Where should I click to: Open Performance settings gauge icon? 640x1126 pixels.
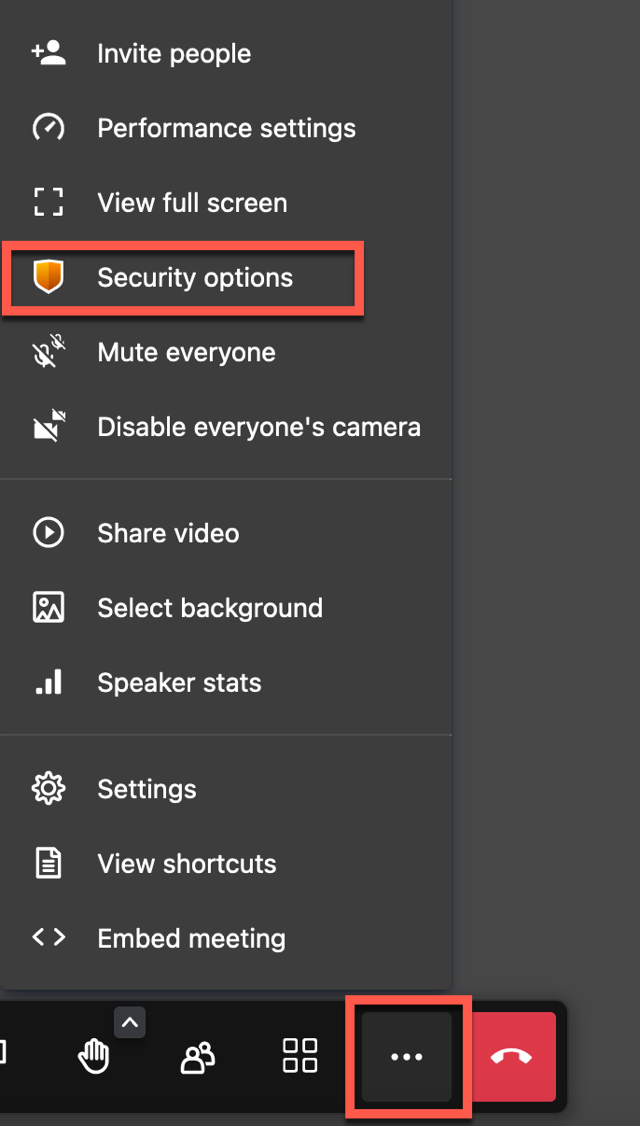coord(49,128)
